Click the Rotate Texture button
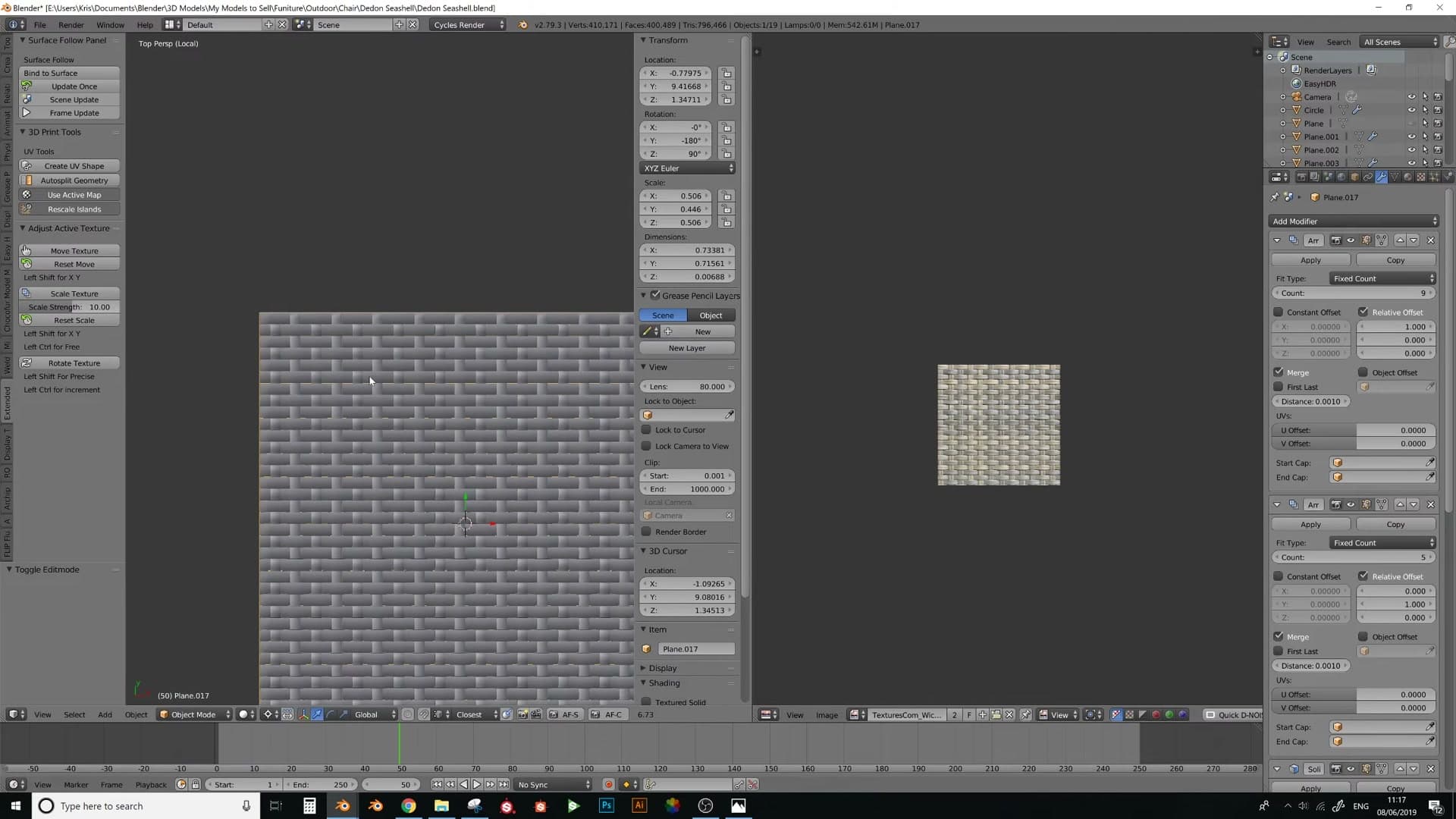 tap(69, 362)
